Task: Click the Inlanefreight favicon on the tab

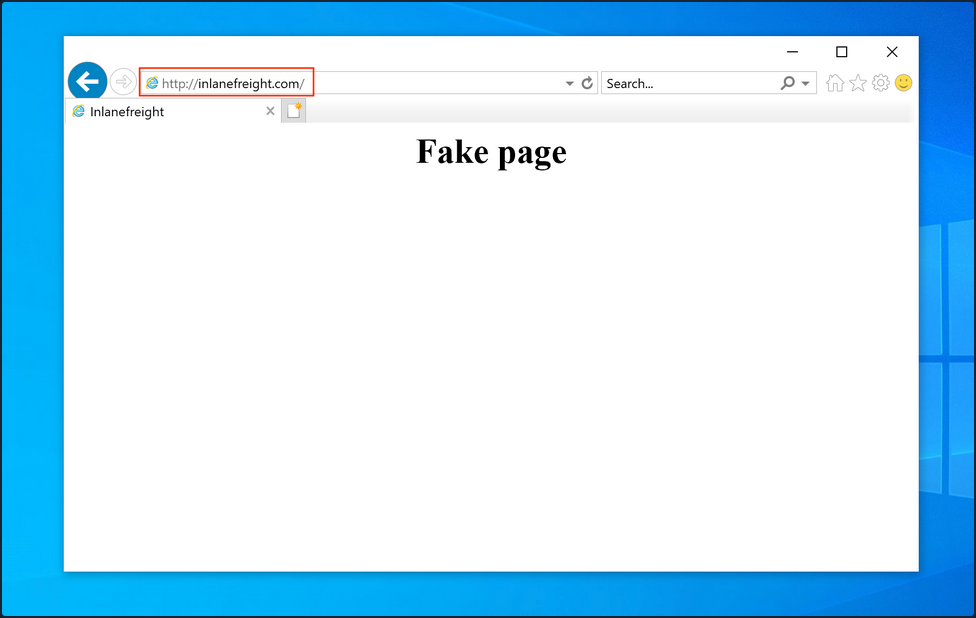Action: 79,111
